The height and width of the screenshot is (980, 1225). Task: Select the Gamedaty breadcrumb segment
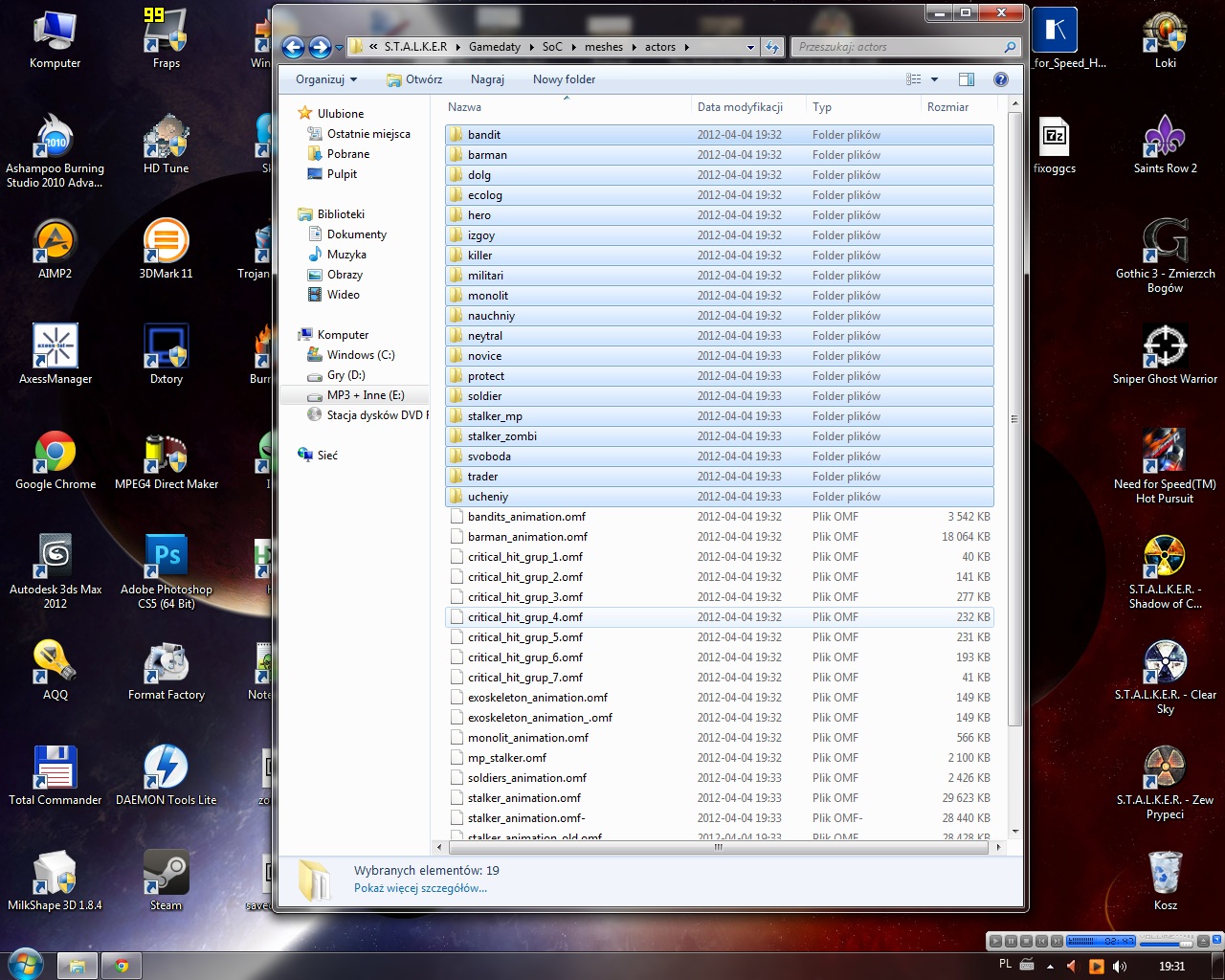(x=494, y=47)
